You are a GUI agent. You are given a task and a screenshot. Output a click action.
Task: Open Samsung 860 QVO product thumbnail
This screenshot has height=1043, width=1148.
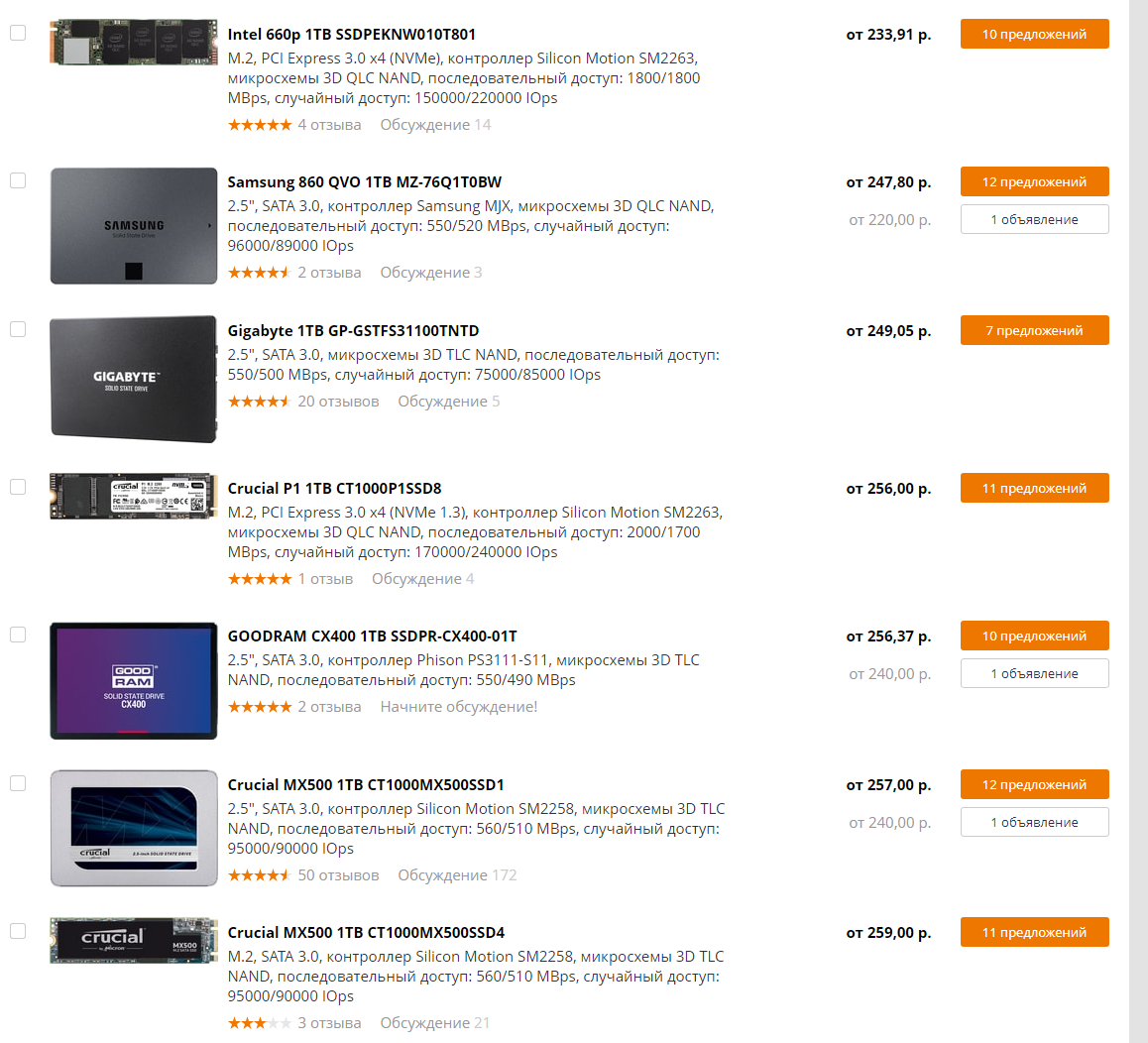133,226
